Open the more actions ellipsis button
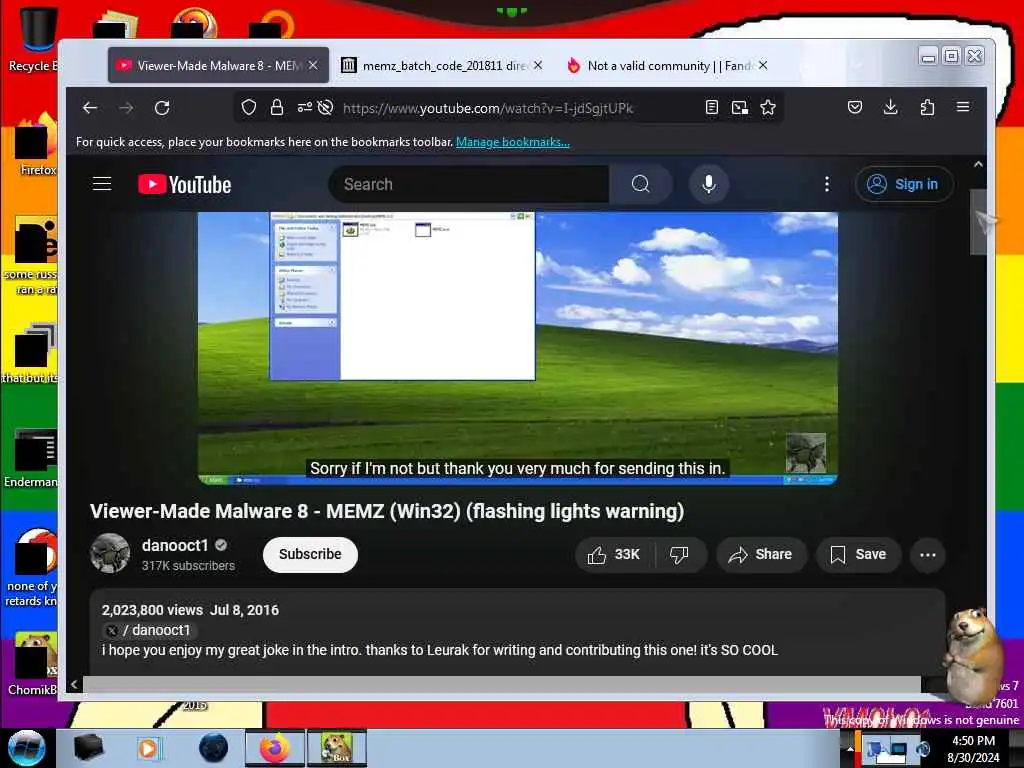1024x768 pixels. [927, 554]
